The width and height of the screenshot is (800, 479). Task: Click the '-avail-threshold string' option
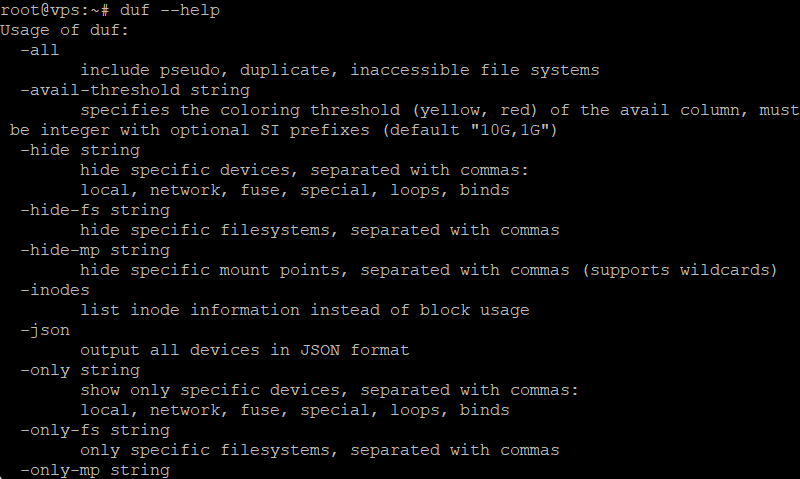[135, 90]
